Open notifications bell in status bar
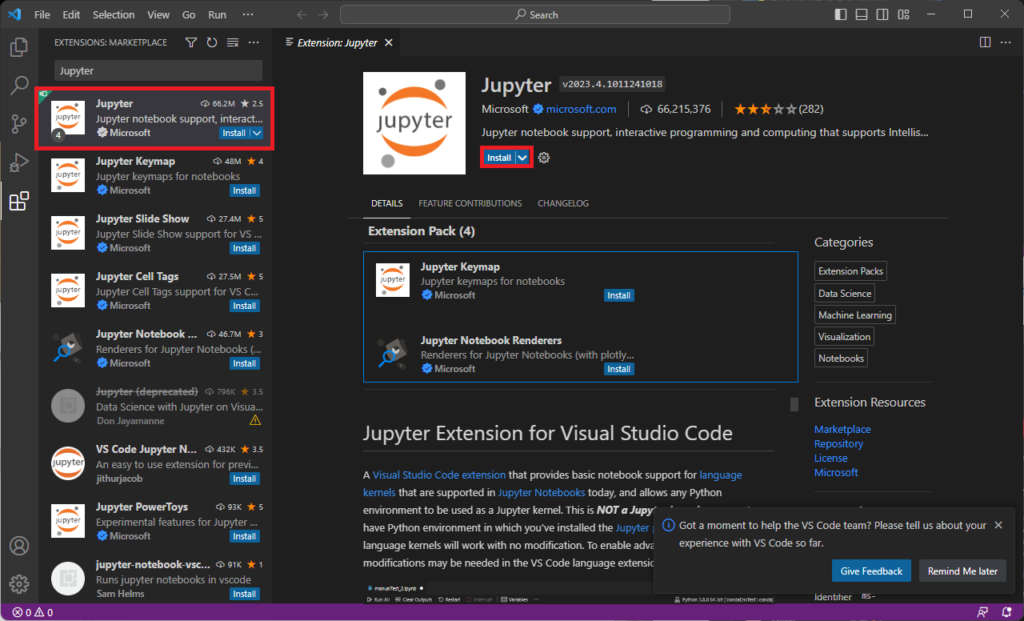Viewport: 1024px width, 621px height. click(x=1006, y=613)
